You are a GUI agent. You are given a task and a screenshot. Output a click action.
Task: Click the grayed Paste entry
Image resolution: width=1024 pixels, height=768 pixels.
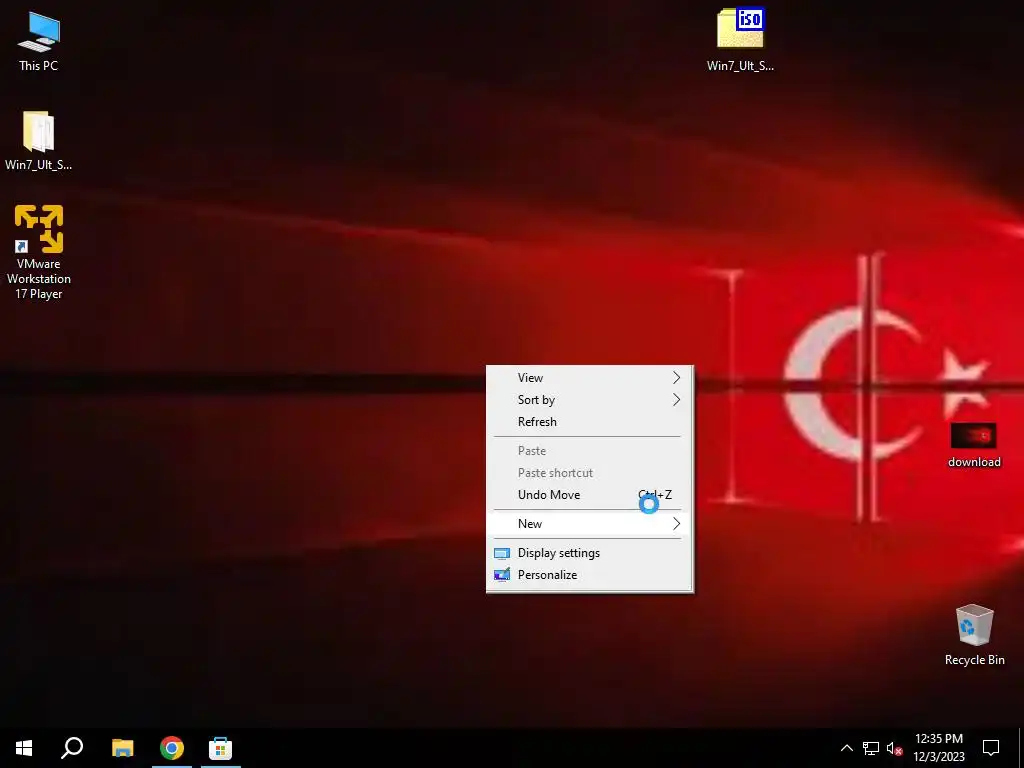(590, 451)
